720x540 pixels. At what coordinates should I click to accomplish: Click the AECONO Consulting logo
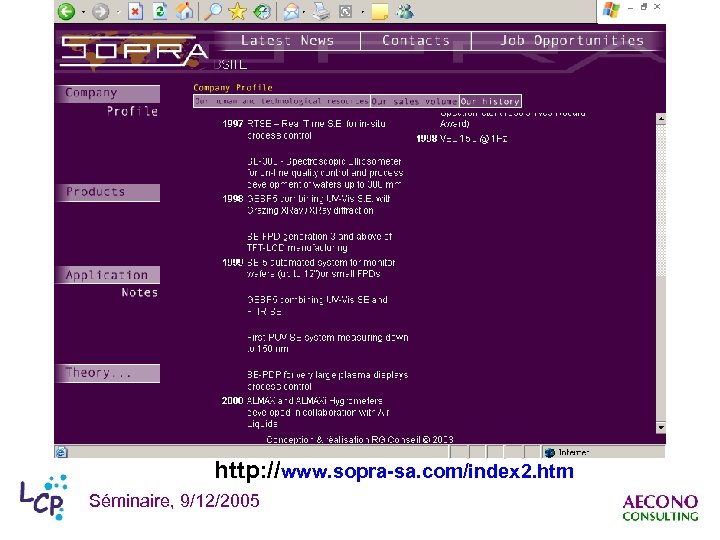(x=660, y=508)
